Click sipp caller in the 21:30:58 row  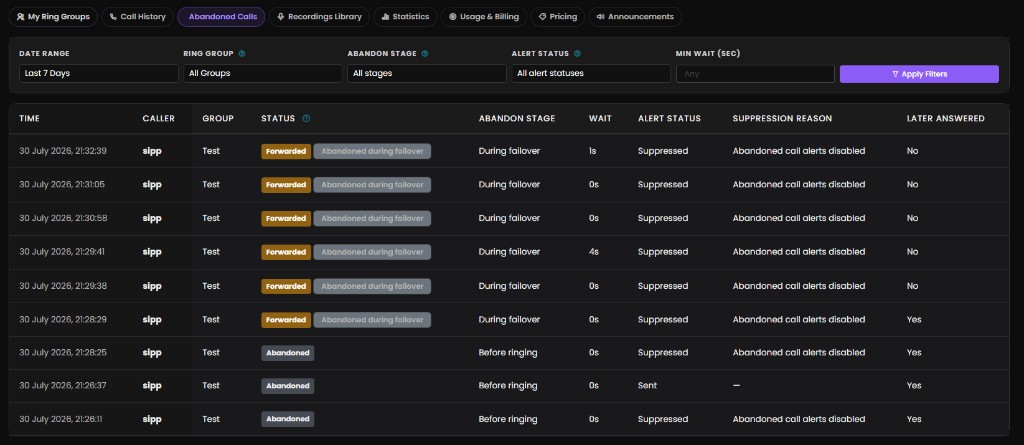click(x=152, y=218)
